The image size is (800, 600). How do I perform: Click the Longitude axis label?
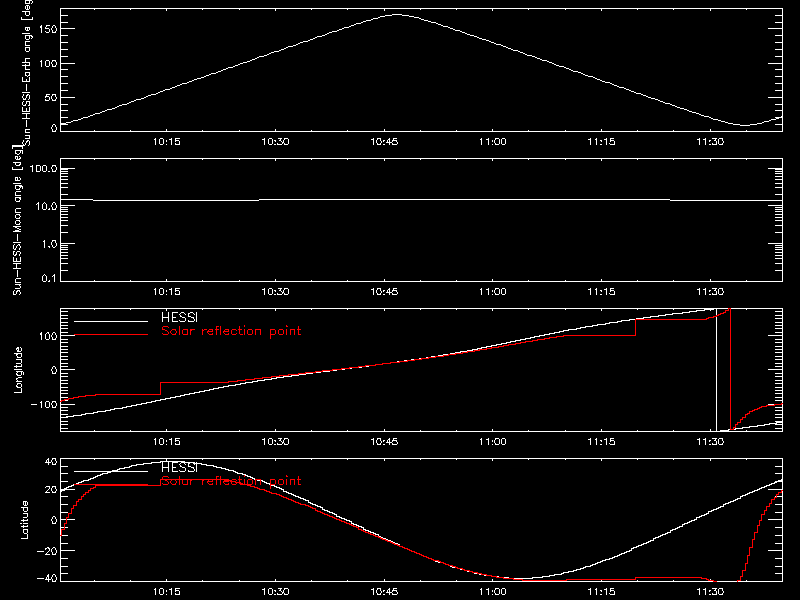tap(18, 370)
